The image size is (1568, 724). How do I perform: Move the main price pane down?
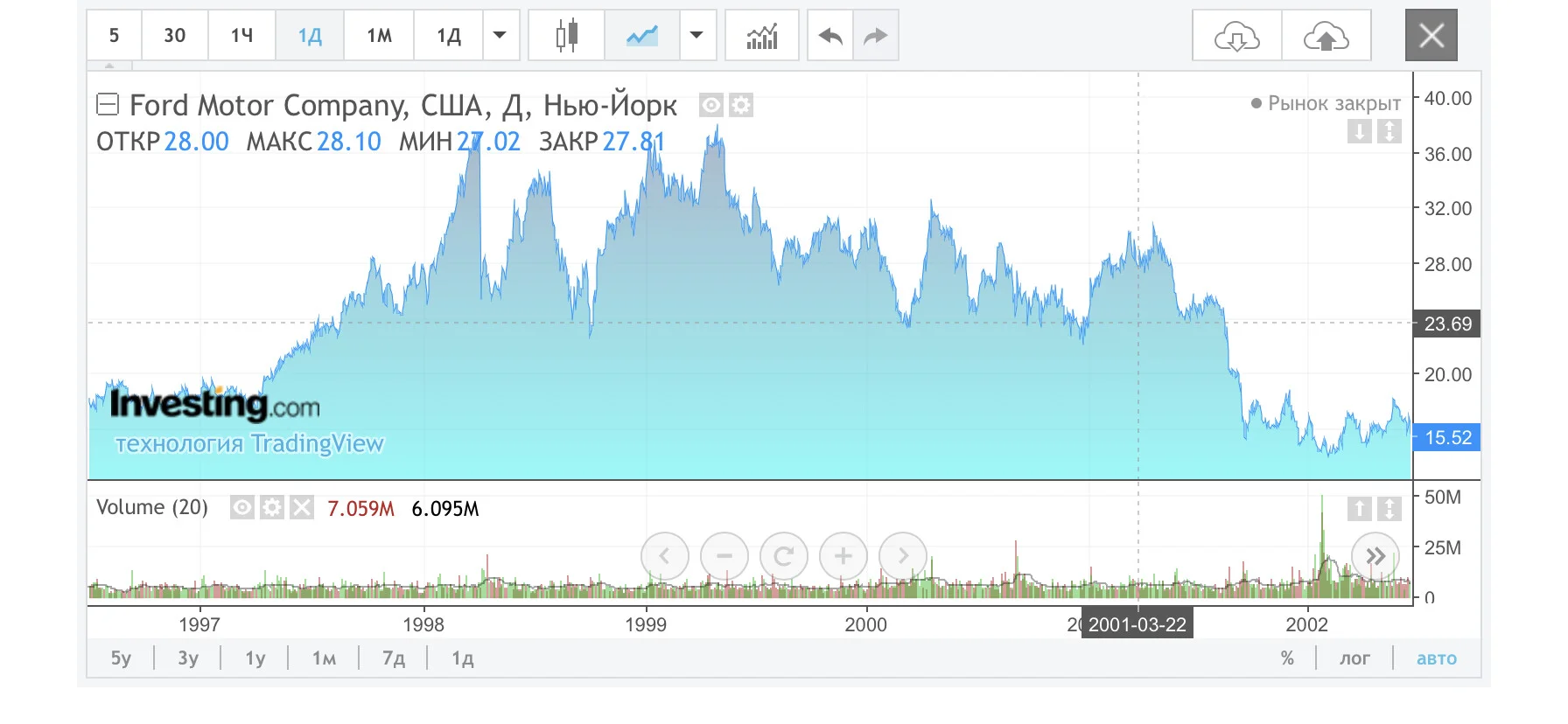[x=1360, y=132]
